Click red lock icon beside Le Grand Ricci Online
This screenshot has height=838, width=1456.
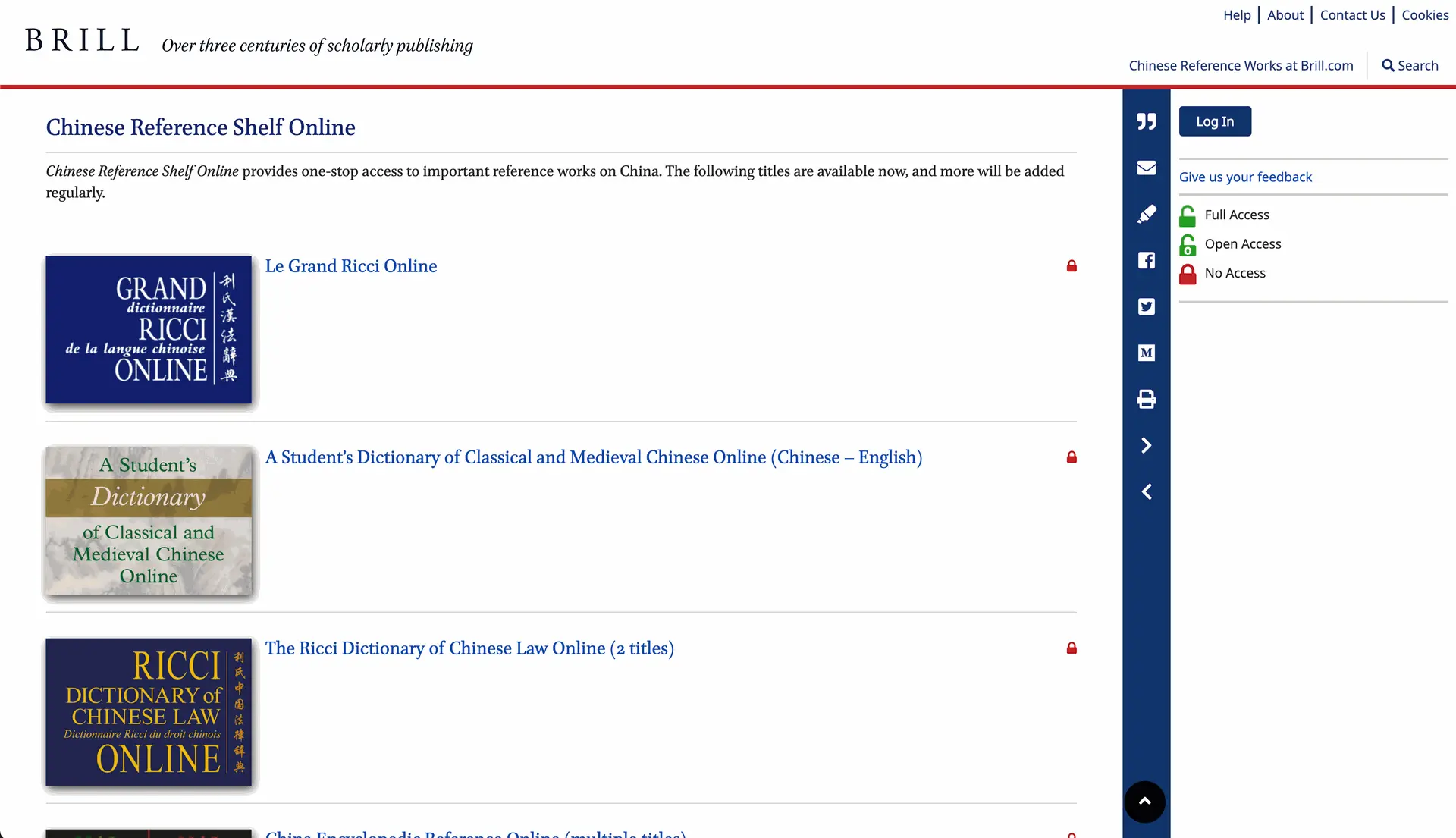click(1072, 265)
